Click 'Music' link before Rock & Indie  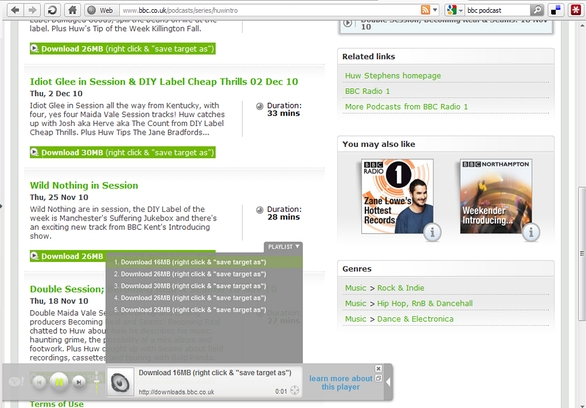(x=355, y=288)
